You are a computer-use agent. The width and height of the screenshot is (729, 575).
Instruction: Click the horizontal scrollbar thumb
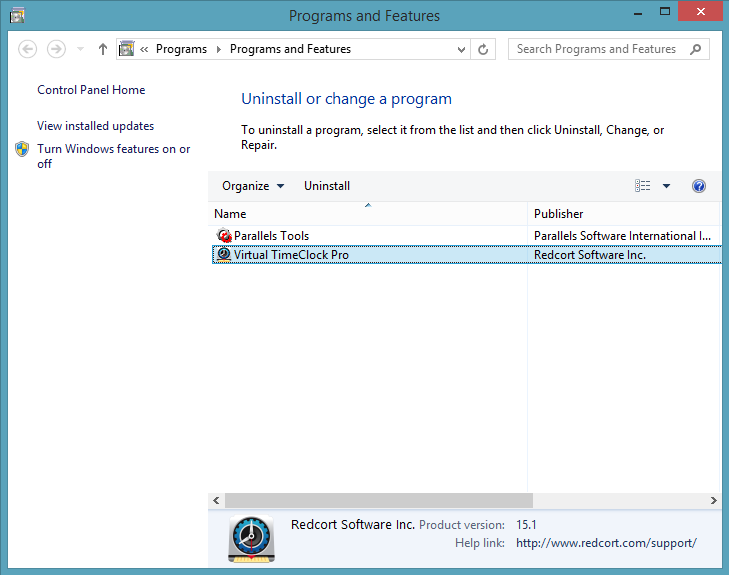[379, 501]
